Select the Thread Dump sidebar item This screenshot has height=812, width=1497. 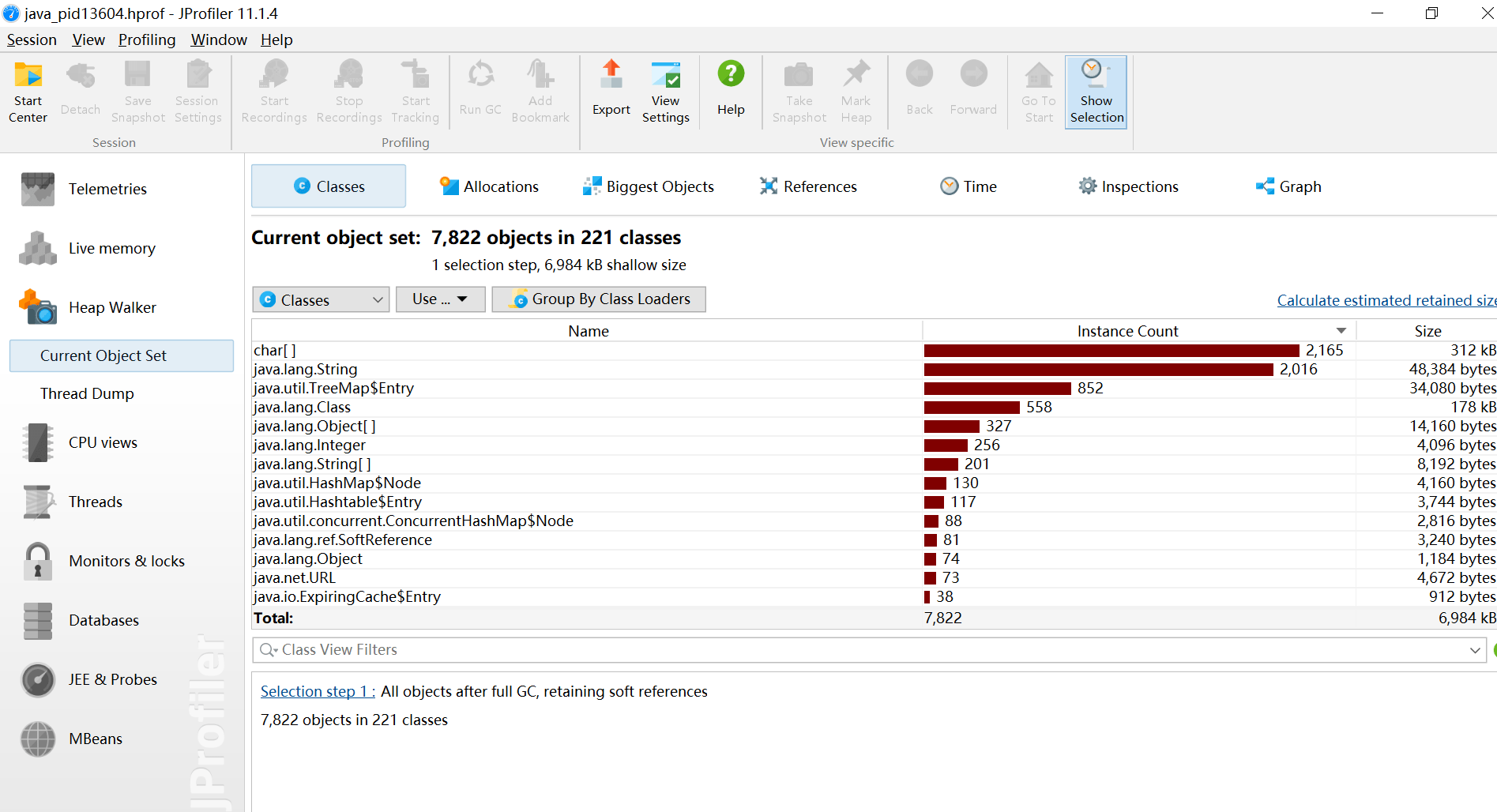[x=87, y=393]
